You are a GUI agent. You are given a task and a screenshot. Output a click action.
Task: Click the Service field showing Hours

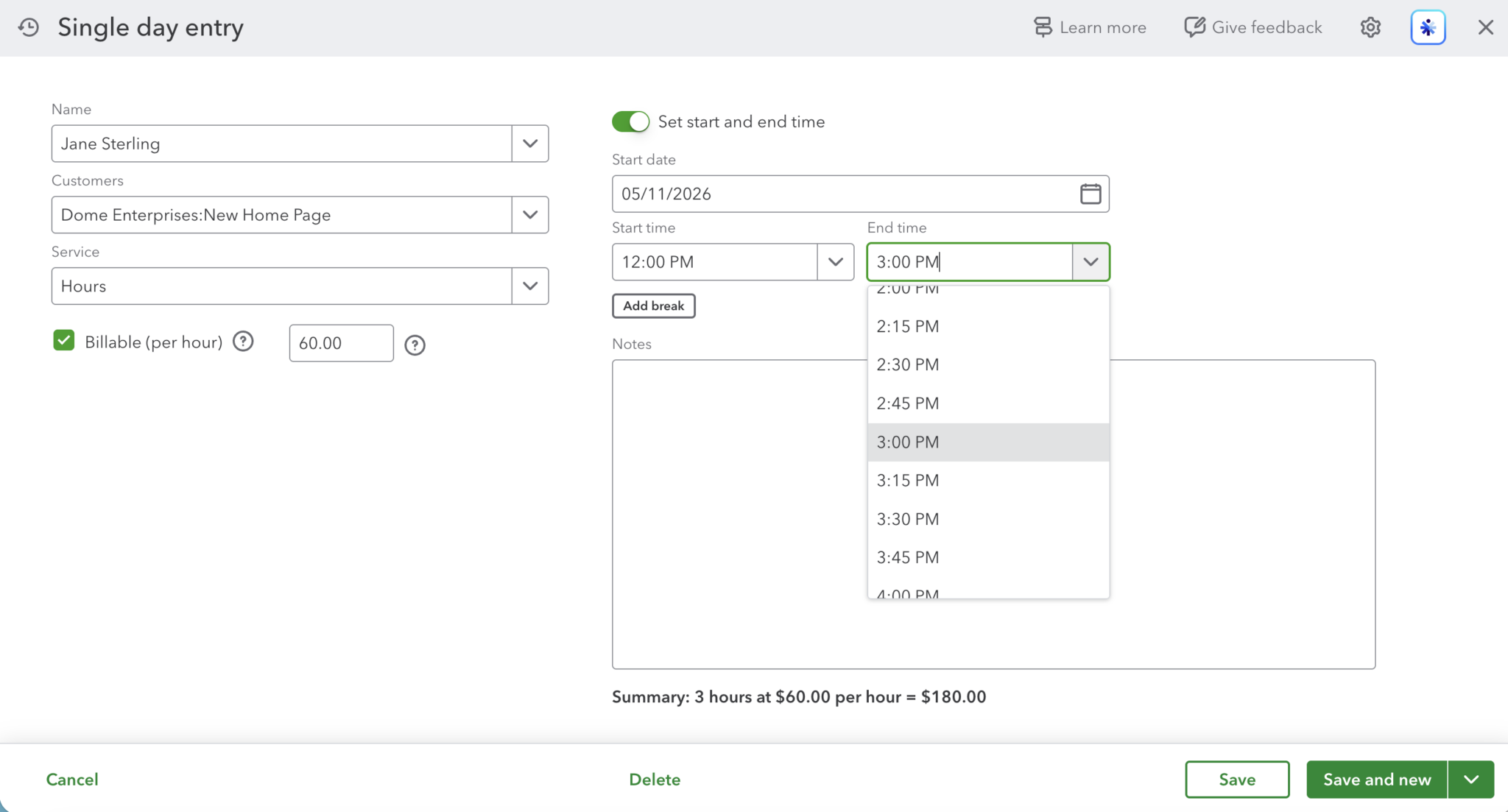click(x=282, y=286)
